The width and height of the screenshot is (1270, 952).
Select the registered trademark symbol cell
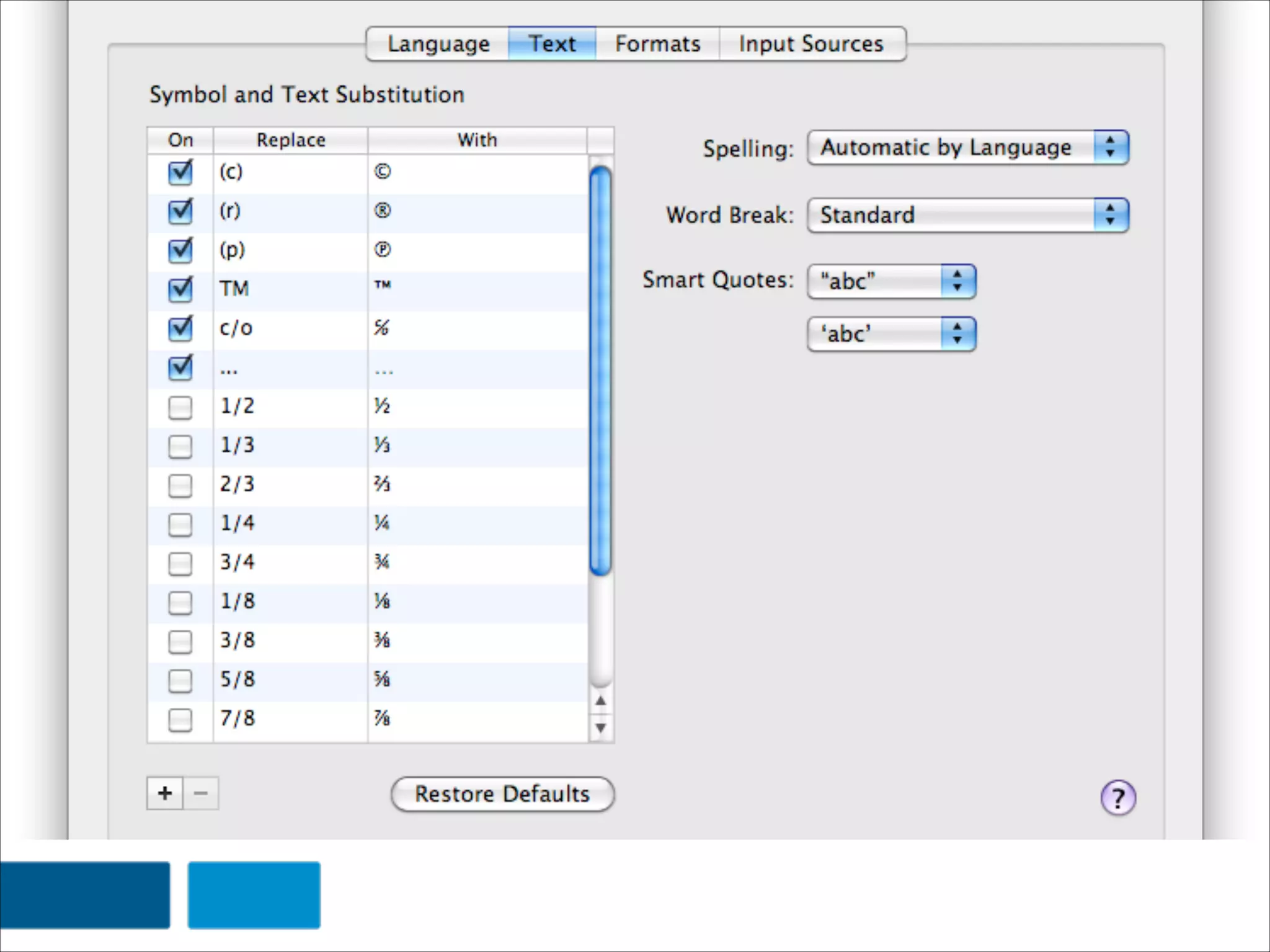[383, 211]
